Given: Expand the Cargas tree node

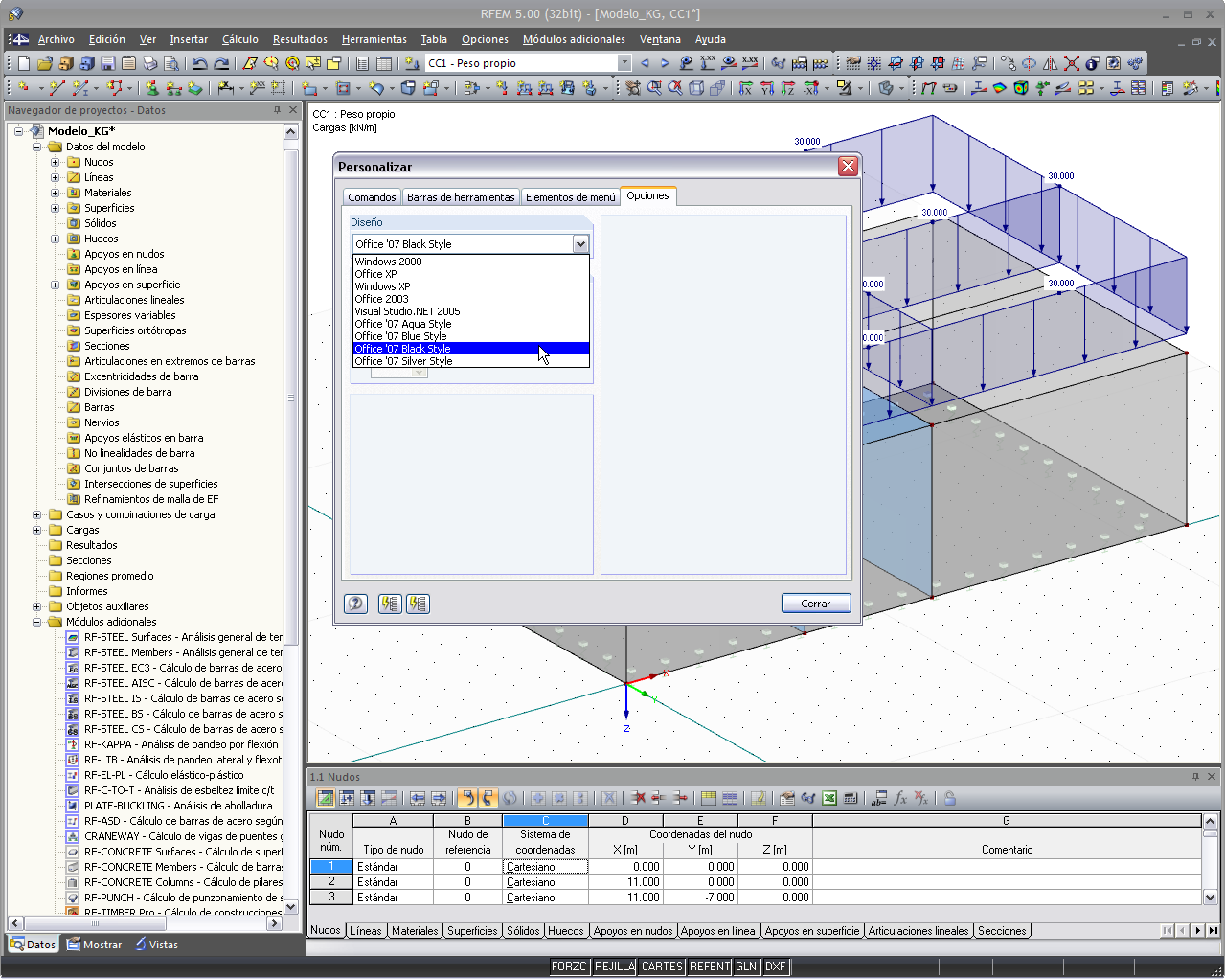Looking at the screenshot, I should 36,530.
